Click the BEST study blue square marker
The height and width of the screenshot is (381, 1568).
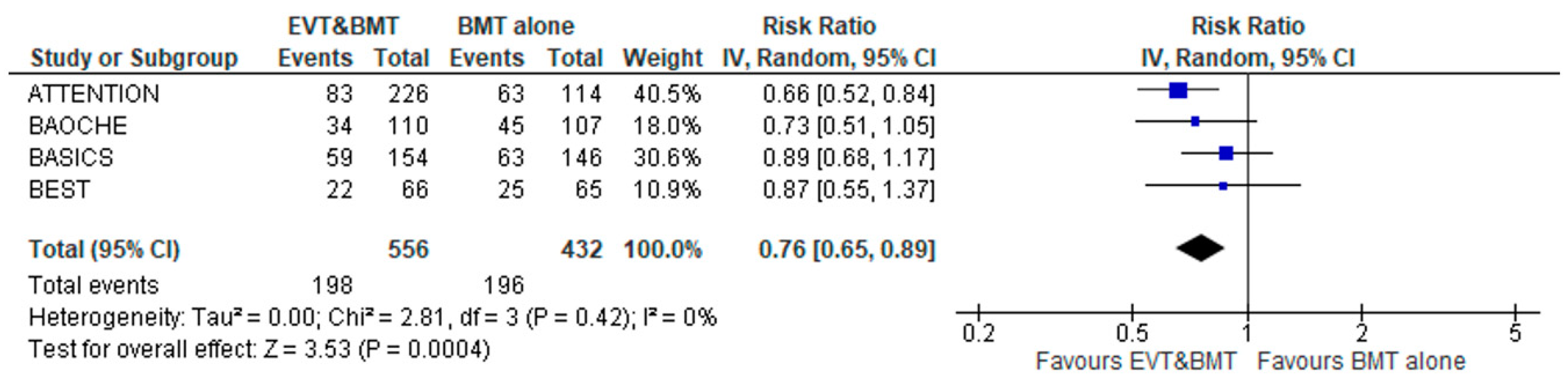(1223, 185)
